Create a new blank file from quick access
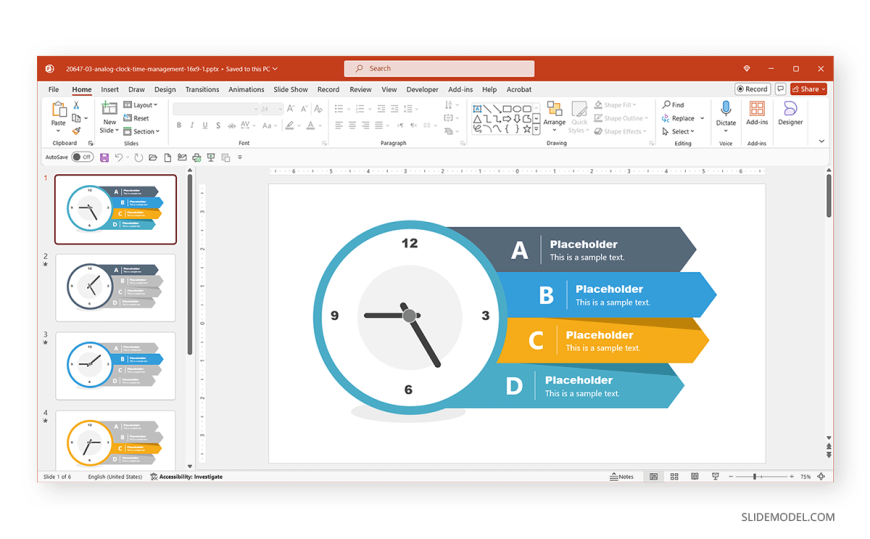This screenshot has width=870, height=539. tap(168, 158)
